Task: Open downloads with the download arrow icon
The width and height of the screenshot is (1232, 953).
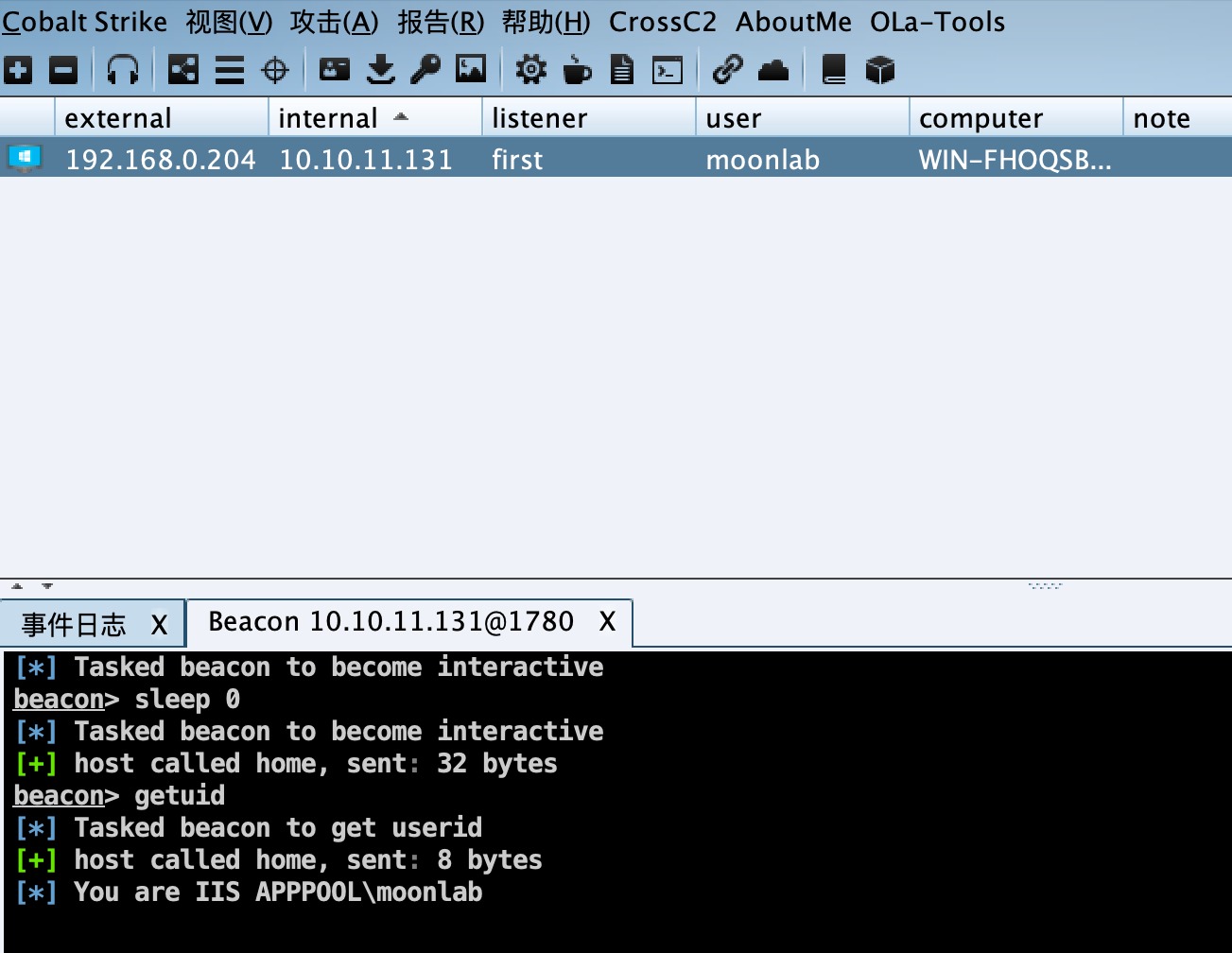Action: 380,70
